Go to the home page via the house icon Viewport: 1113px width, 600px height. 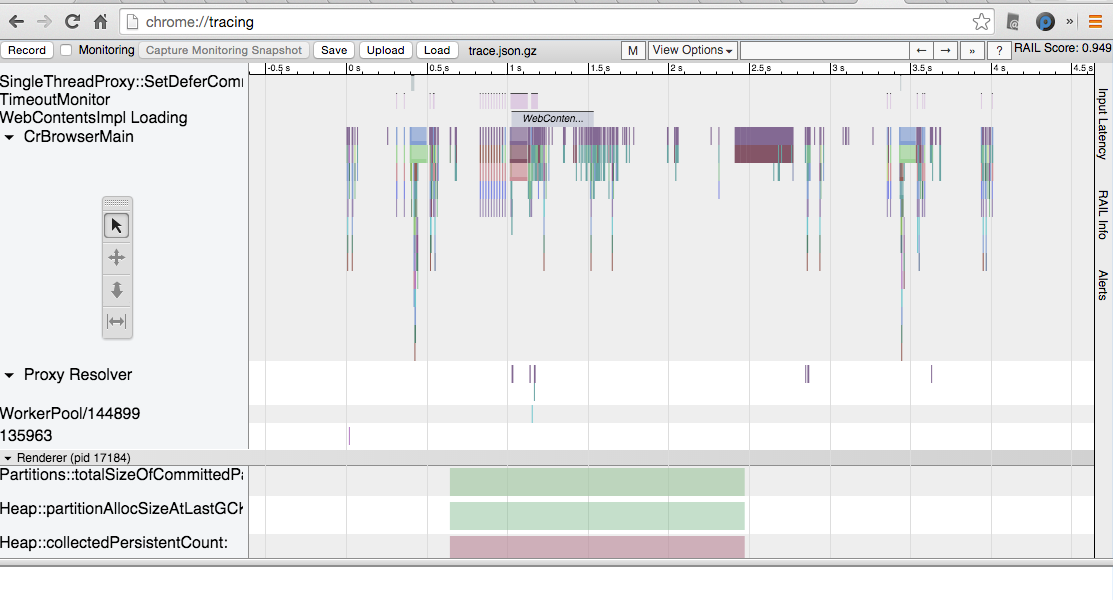(100, 21)
